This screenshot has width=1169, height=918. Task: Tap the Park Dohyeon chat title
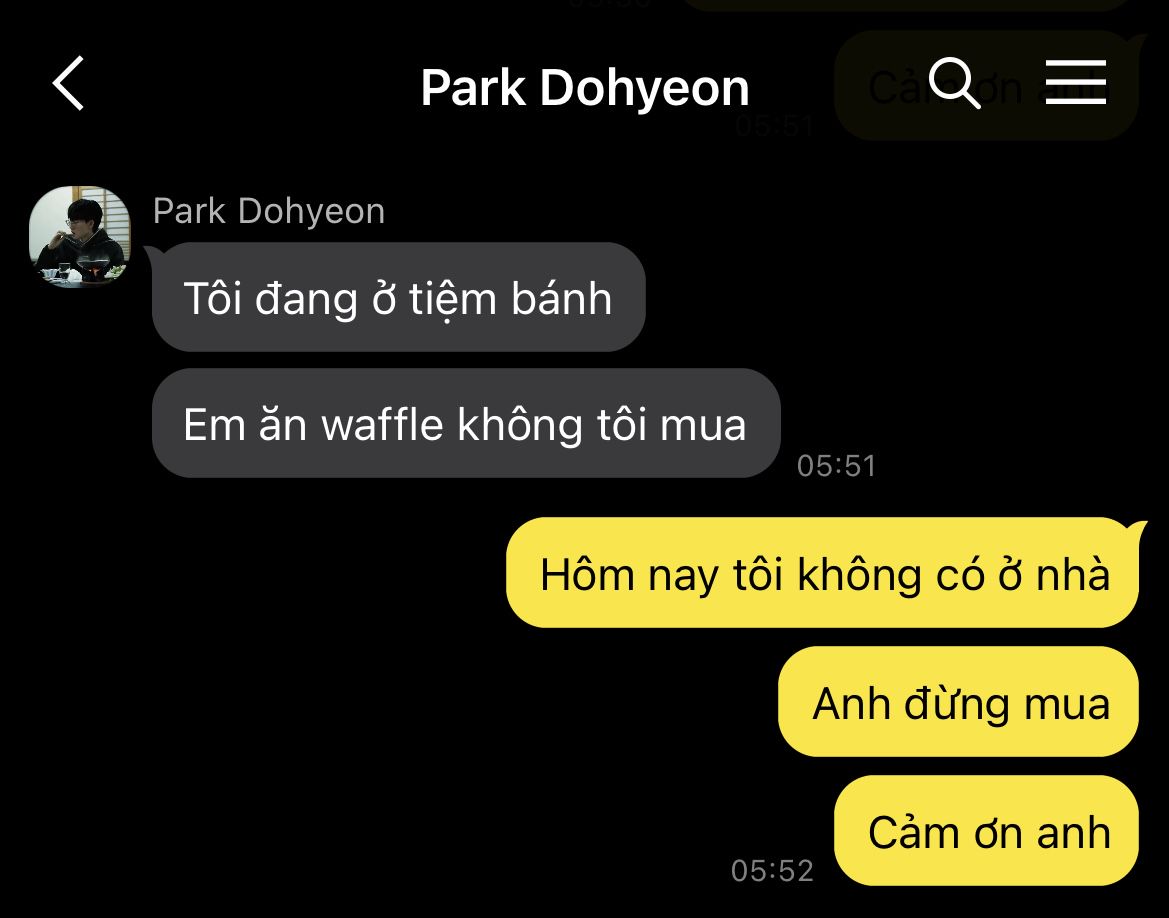point(584,88)
